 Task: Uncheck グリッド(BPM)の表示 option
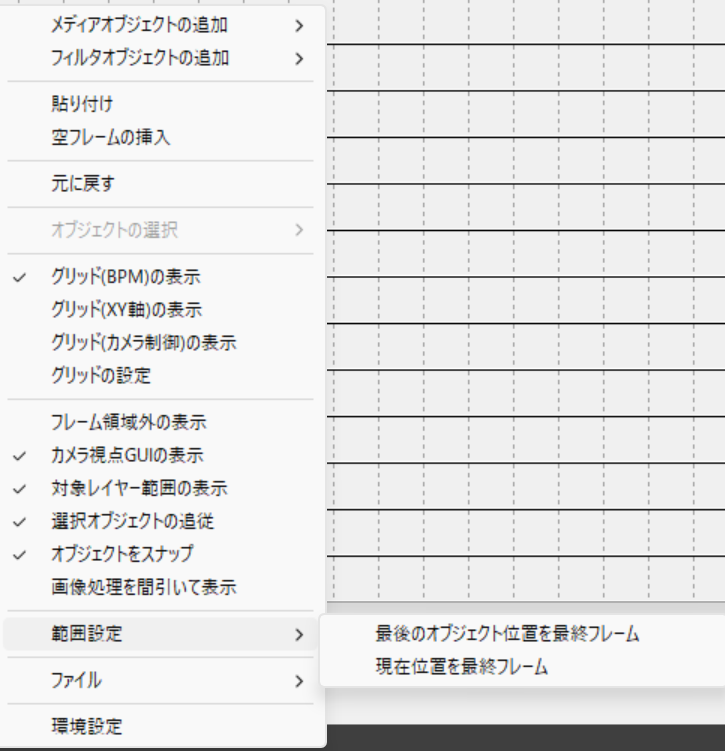pos(131,277)
